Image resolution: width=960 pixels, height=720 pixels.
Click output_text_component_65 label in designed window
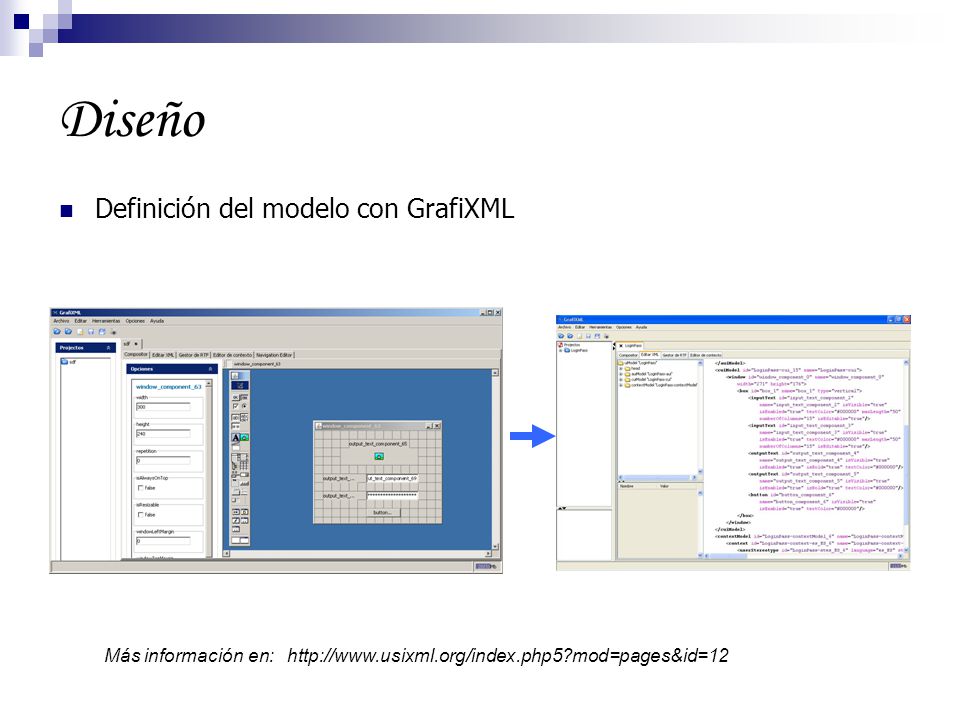tap(378, 444)
